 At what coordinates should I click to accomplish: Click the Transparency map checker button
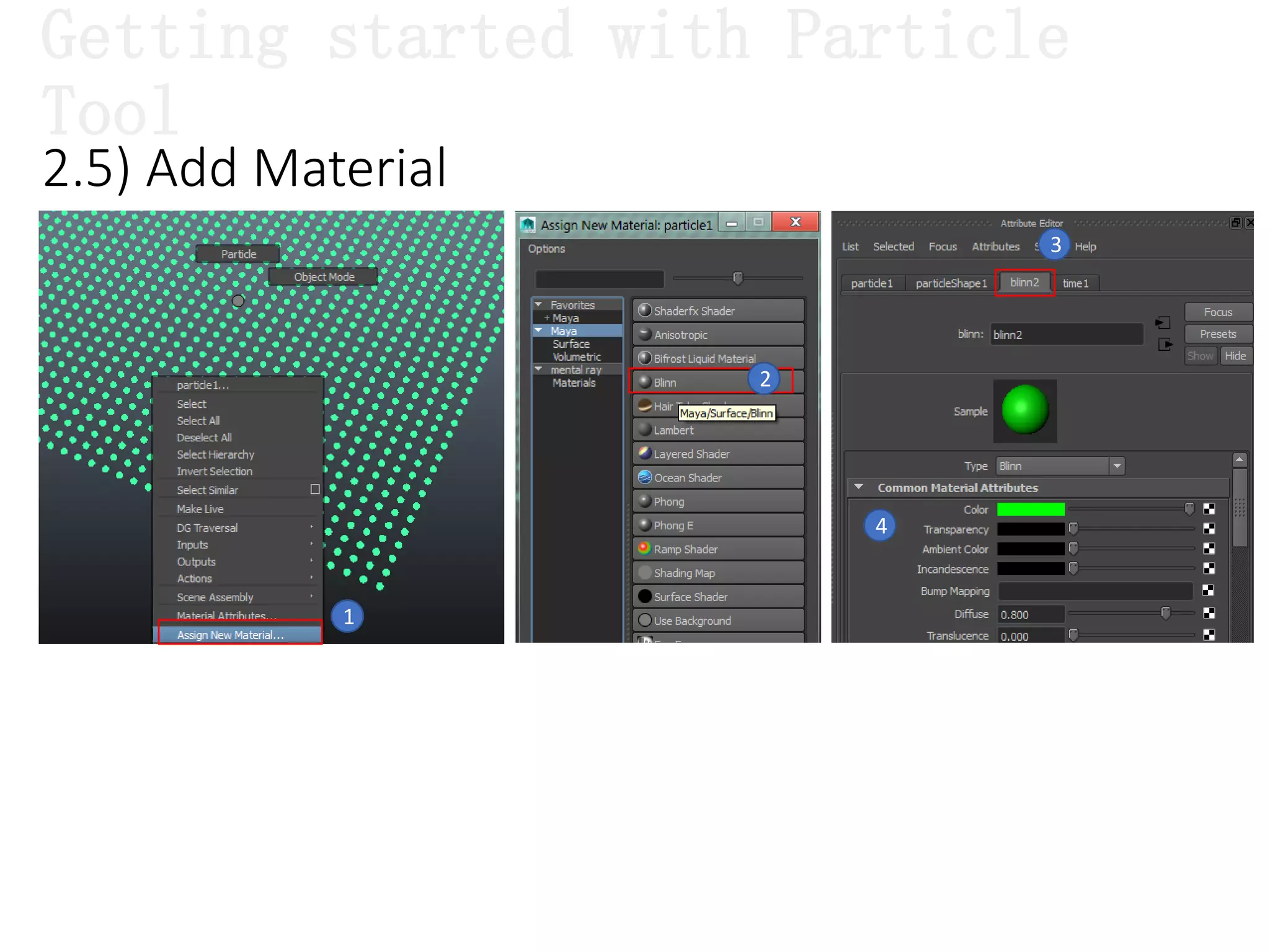coord(1209,529)
